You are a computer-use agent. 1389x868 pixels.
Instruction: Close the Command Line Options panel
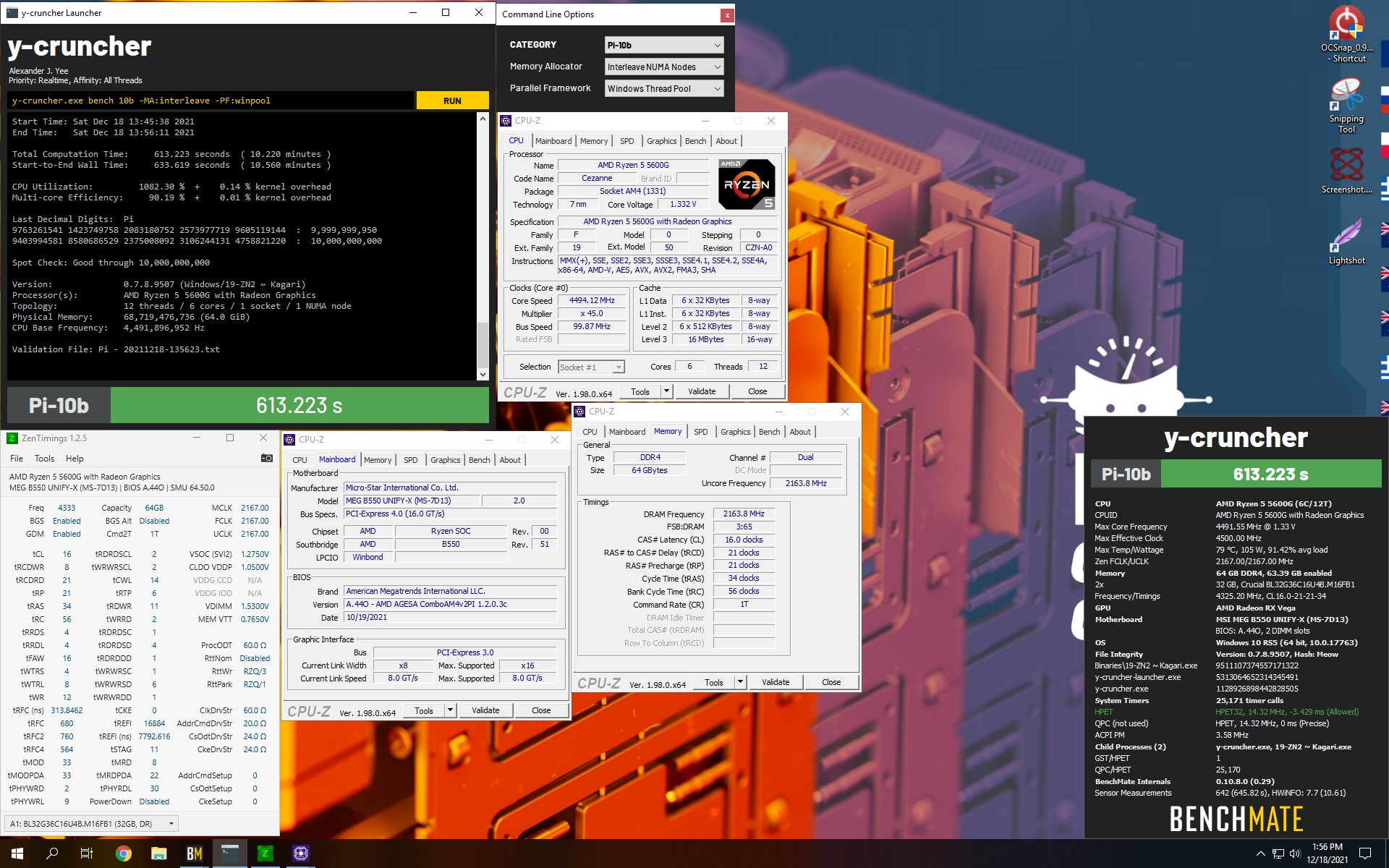(x=726, y=14)
